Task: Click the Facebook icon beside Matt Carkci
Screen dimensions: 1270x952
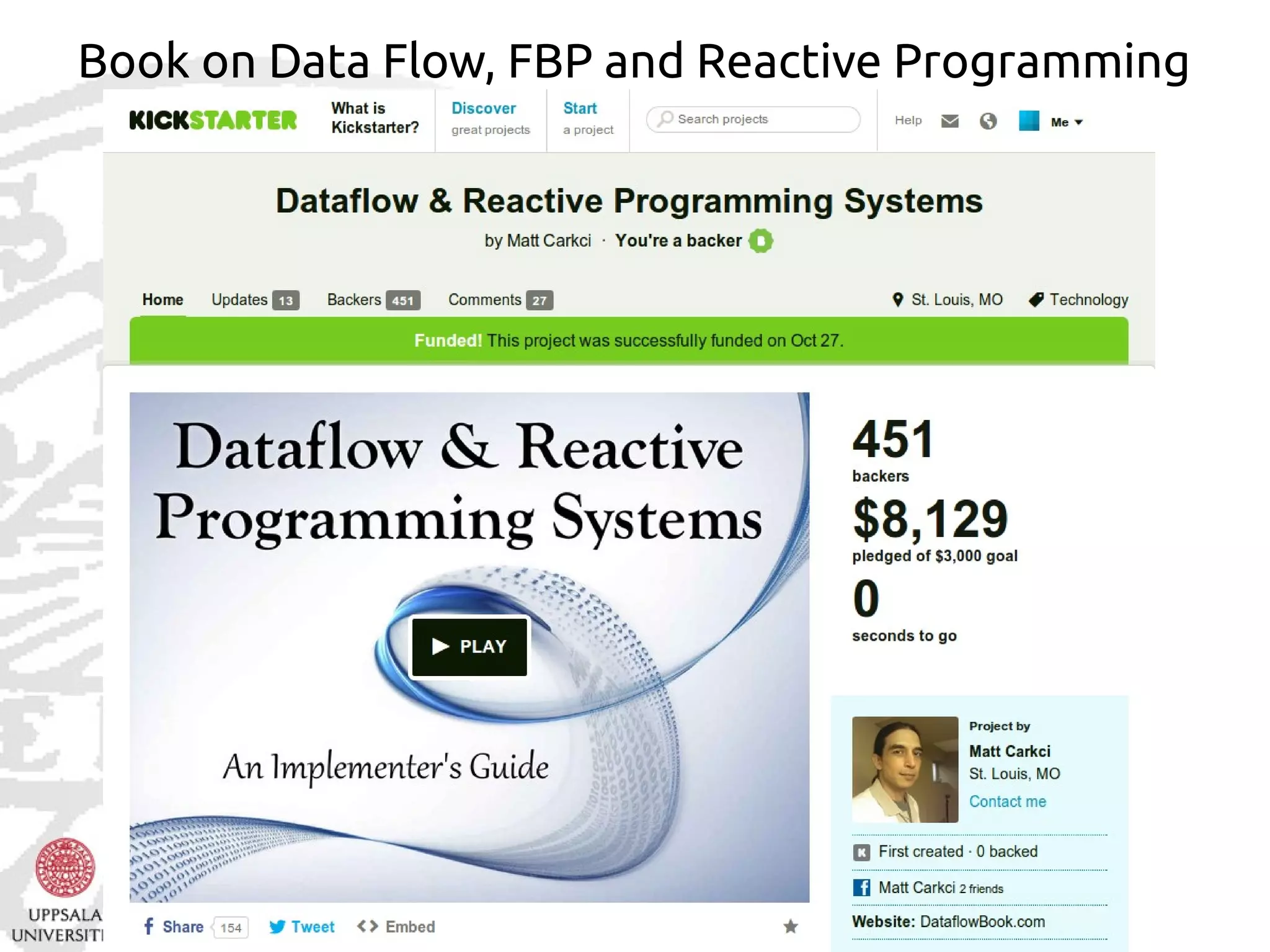Action: point(861,887)
